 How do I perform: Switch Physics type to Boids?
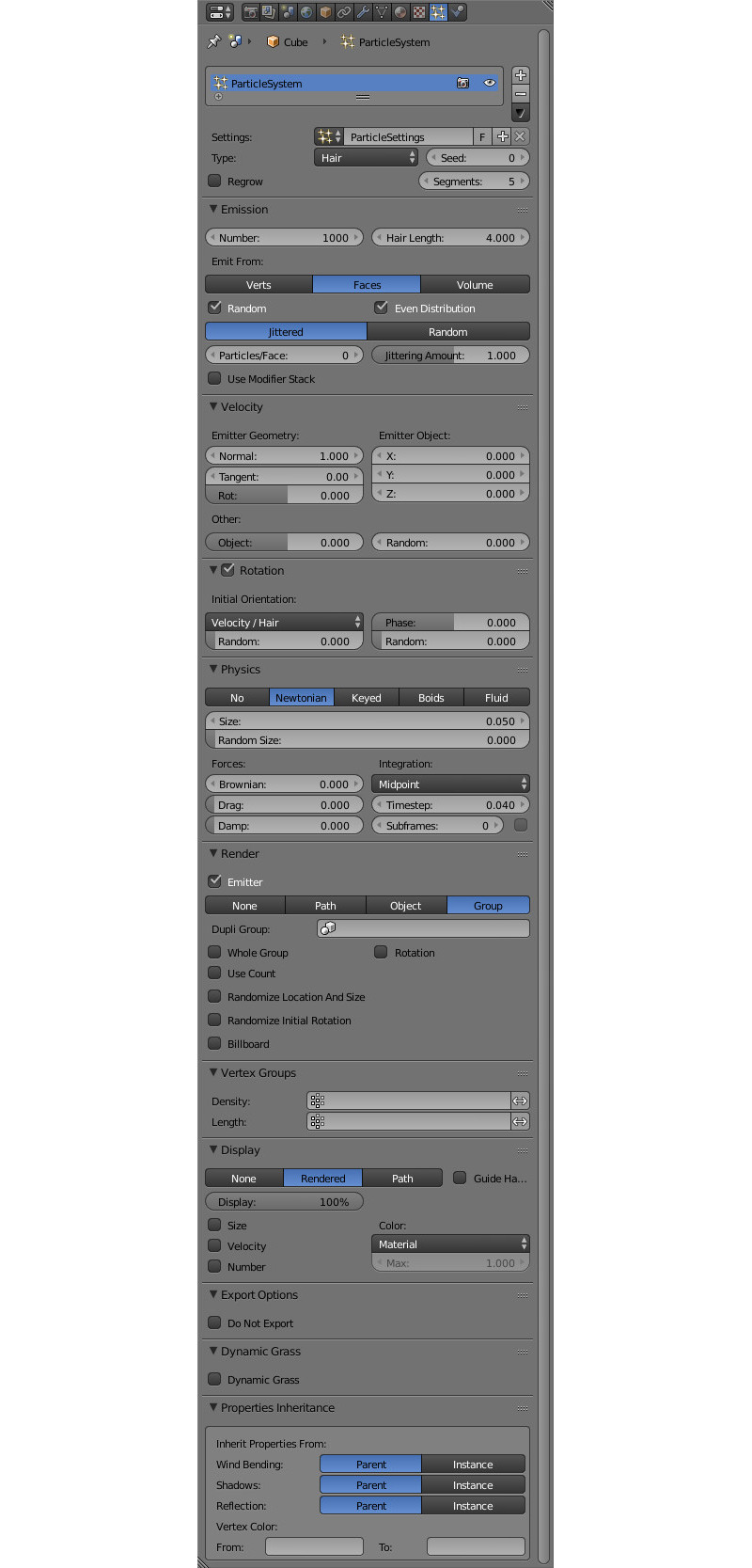431,697
